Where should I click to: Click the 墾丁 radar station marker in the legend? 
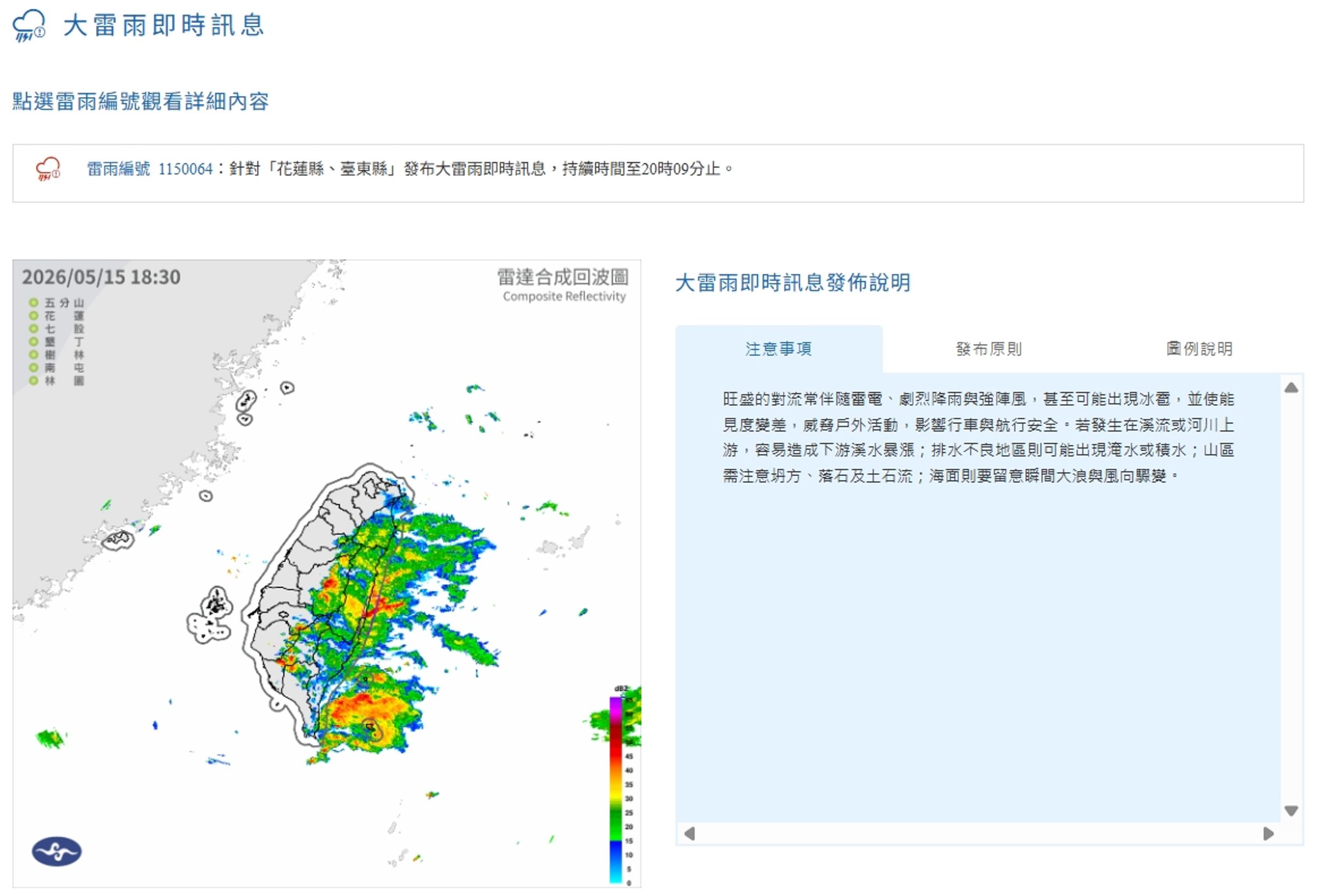point(33,342)
